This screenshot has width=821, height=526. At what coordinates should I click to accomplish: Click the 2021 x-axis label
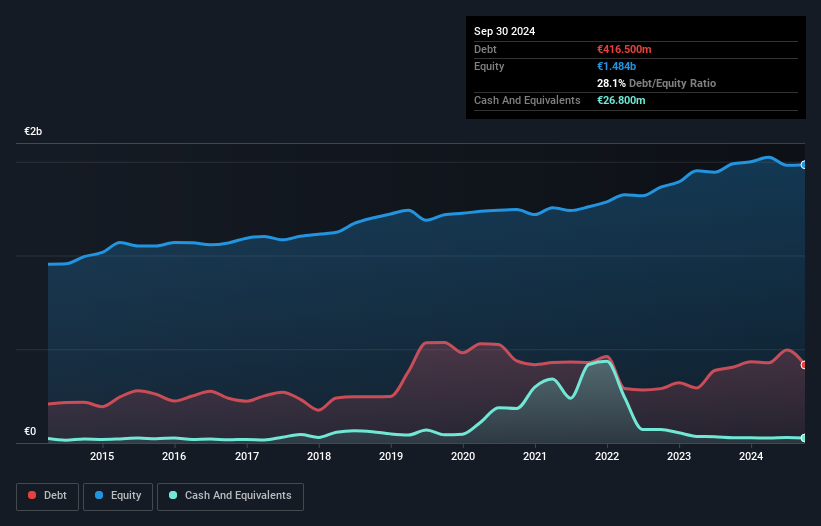pos(535,456)
